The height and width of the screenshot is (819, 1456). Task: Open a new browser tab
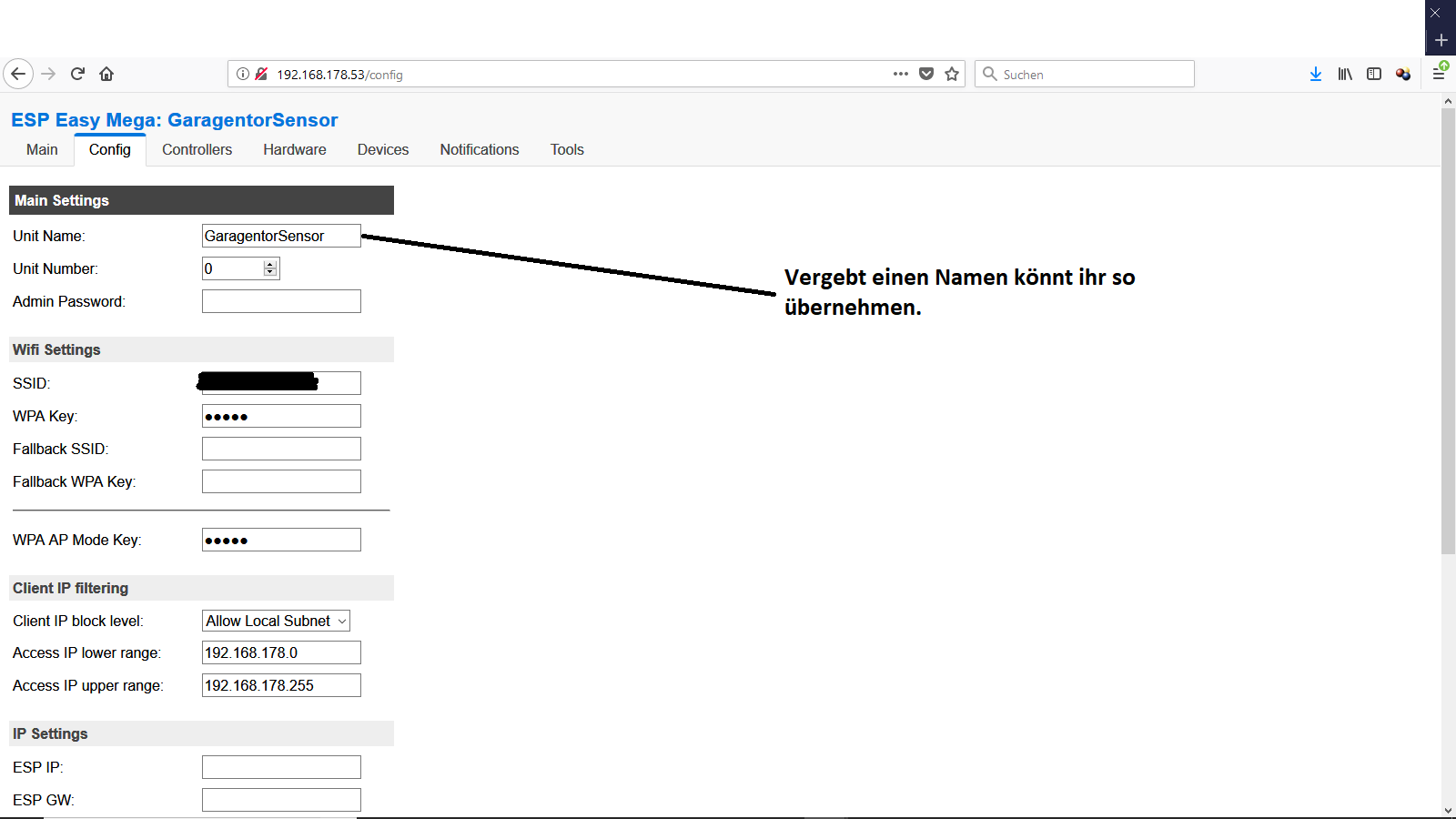[1441, 40]
